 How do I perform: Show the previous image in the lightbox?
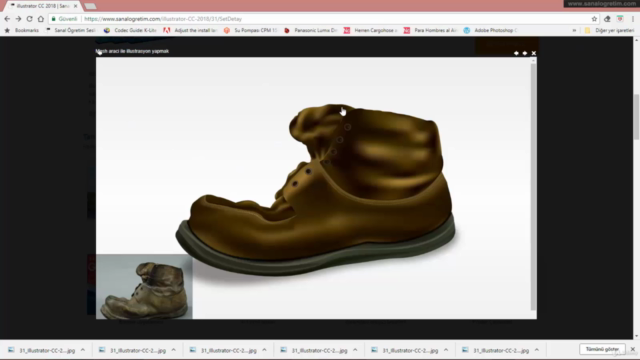point(516,53)
